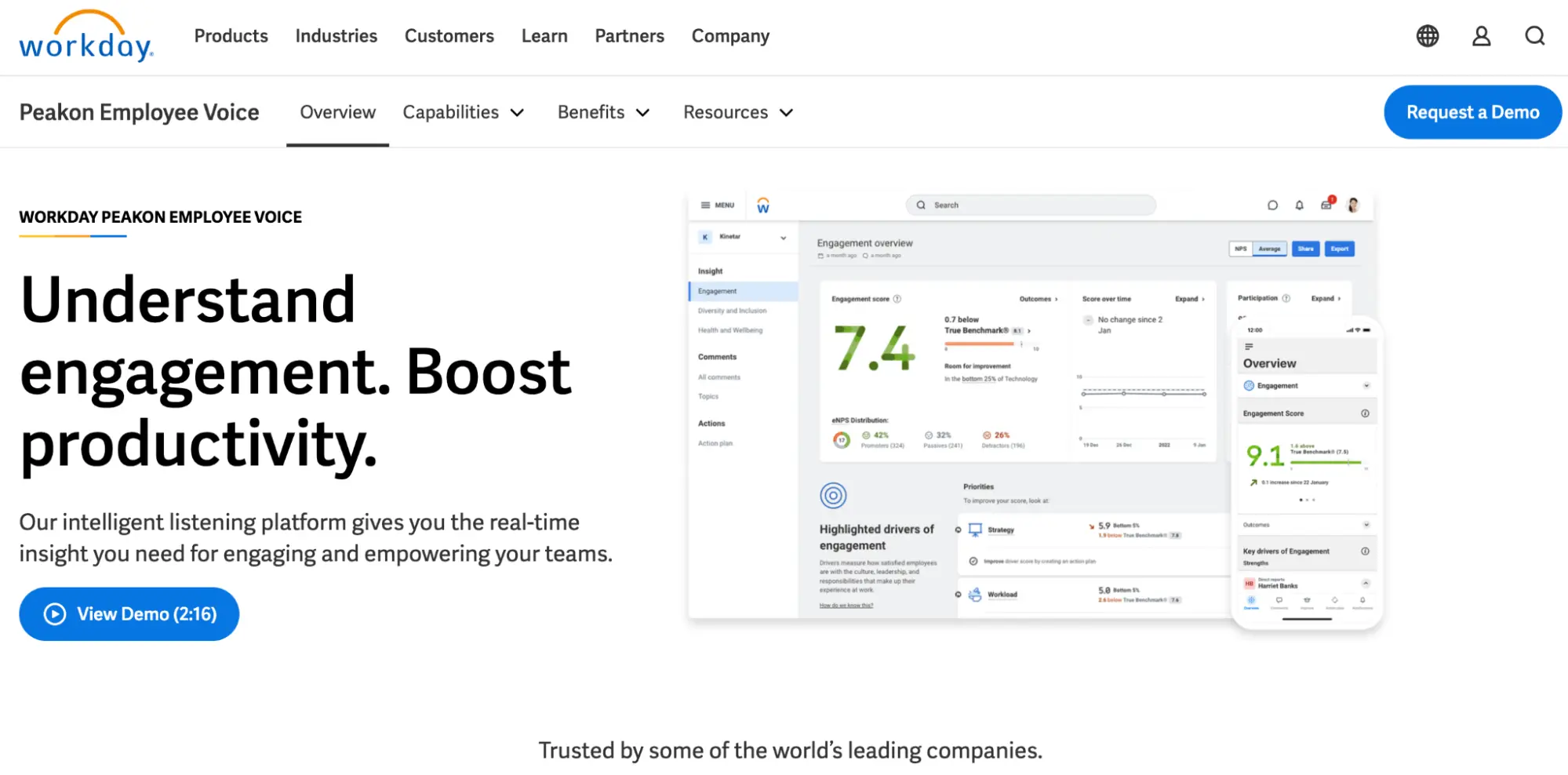1568x775 pixels.
Task: Open the globe language selector icon
Action: coord(1427,36)
